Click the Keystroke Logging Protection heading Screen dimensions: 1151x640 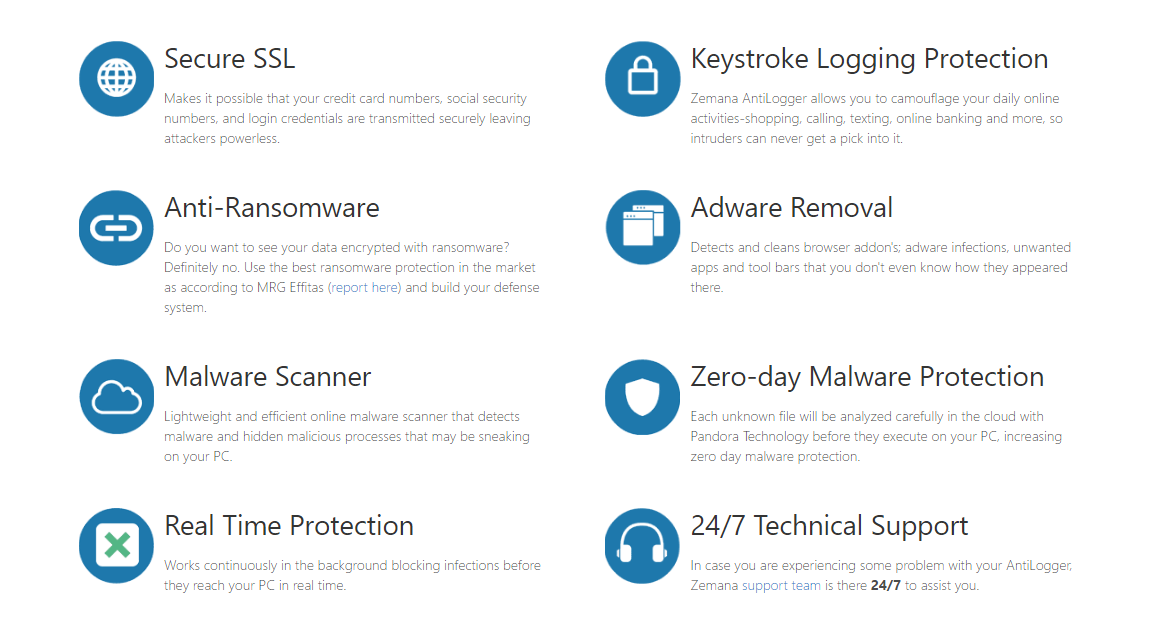pos(869,59)
